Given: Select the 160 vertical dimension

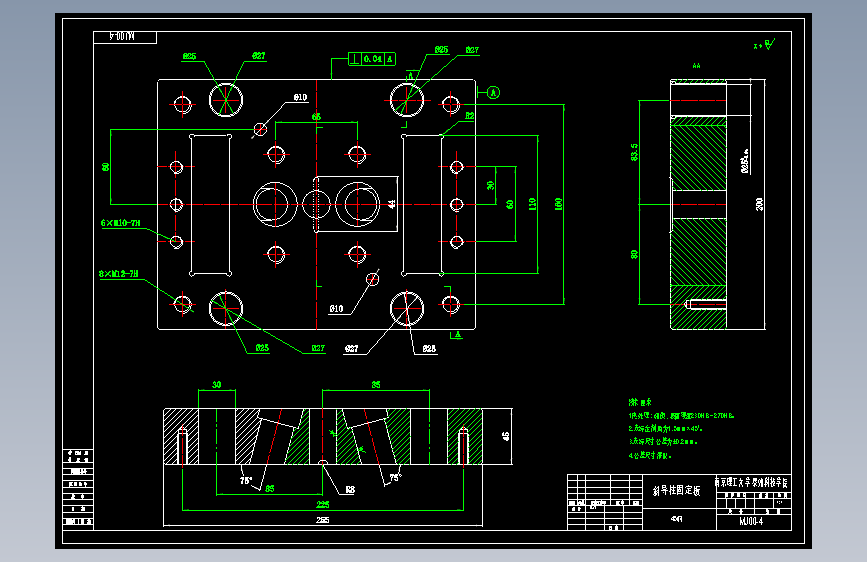Looking at the screenshot, I should [558, 204].
